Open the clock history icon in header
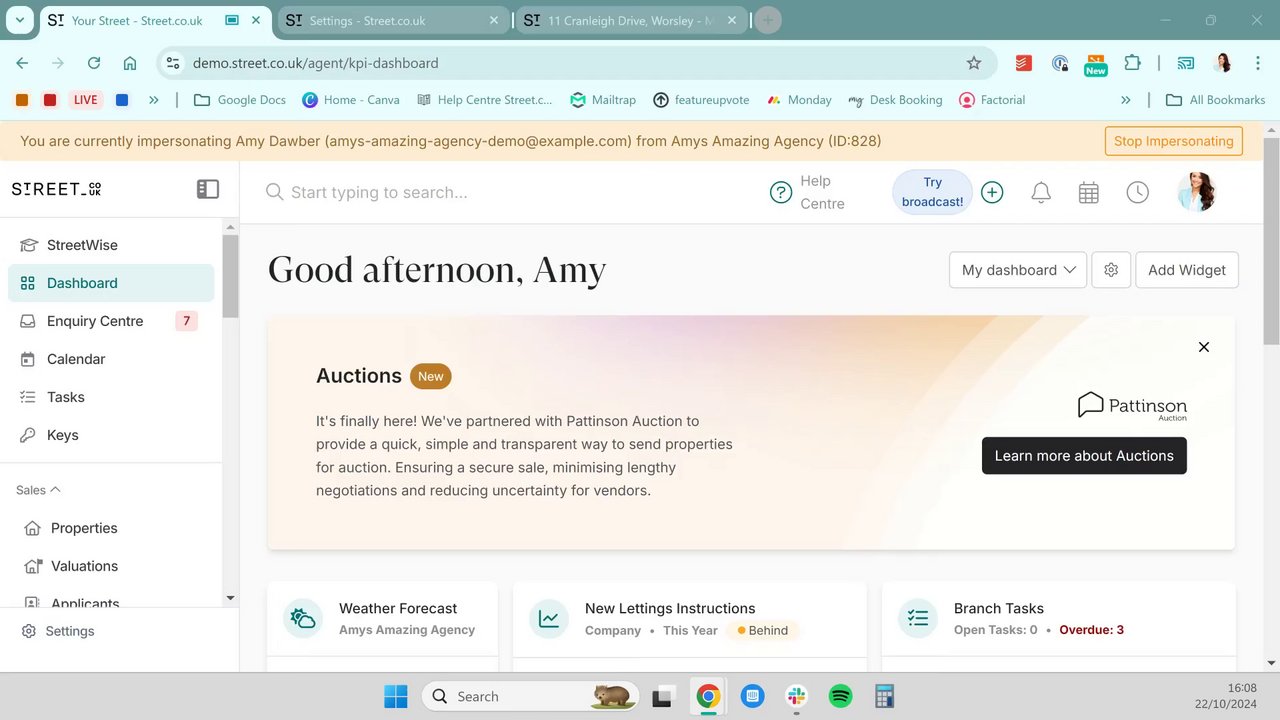The width and height of the screenshot is (1280, 720). point(1138,192)
